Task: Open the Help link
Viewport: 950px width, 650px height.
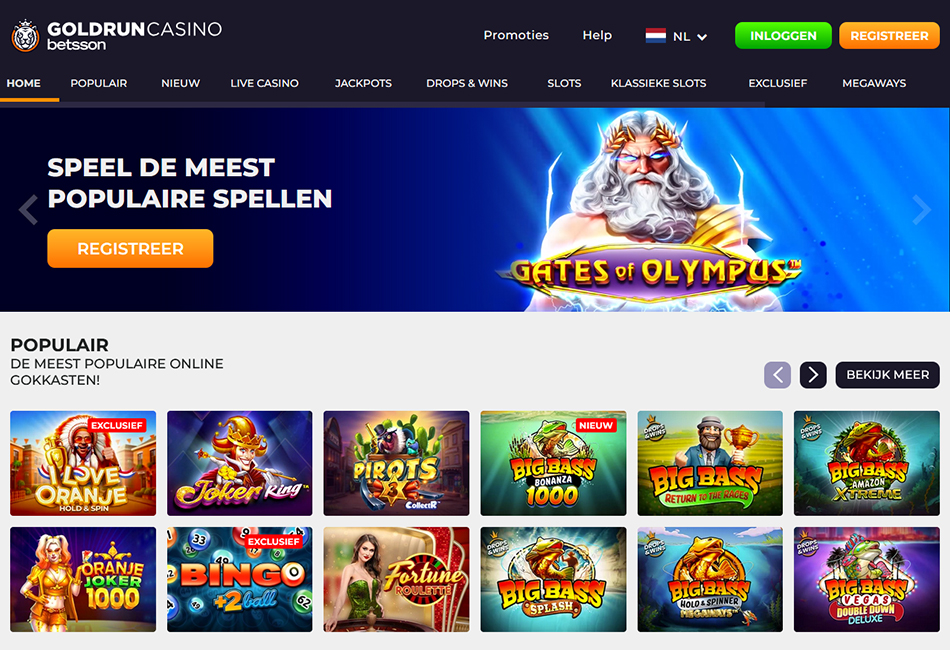Action: pyautogui.click(x=597, y=35)
